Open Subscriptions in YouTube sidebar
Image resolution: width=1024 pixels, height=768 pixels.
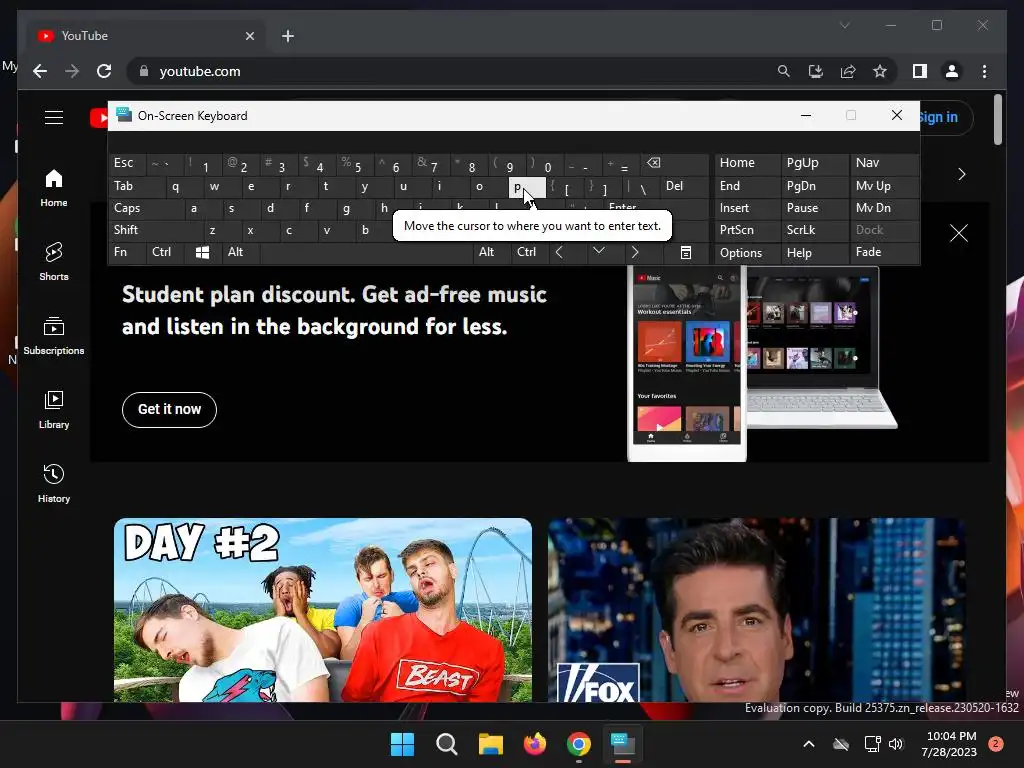(54, 336)
